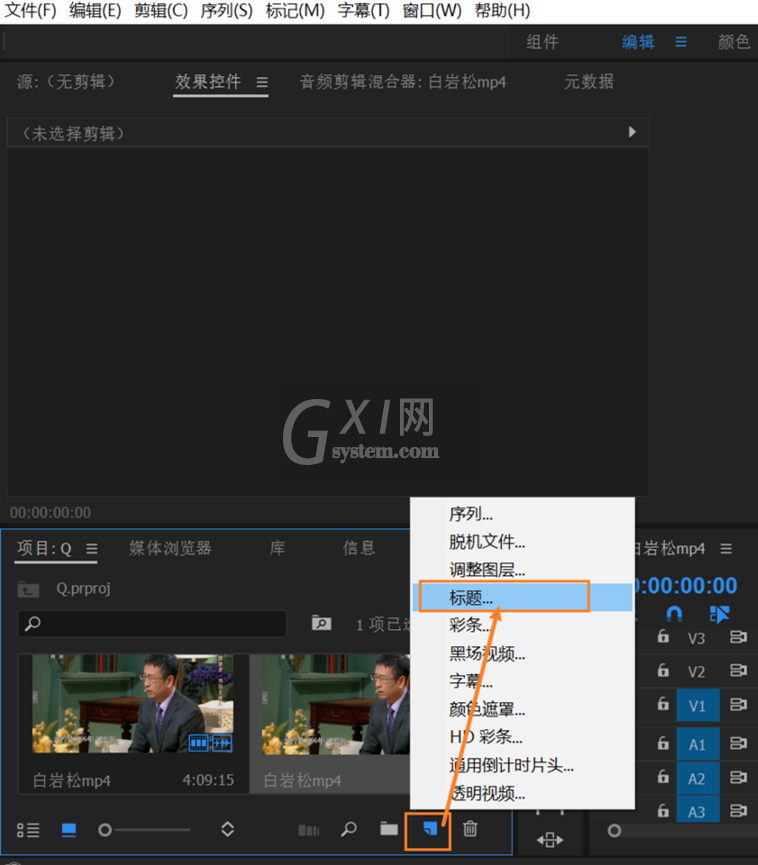This screenshot has width=758, height=865.
Task: Click the trash Clear icon in project panel
Action: coord(470,829)
